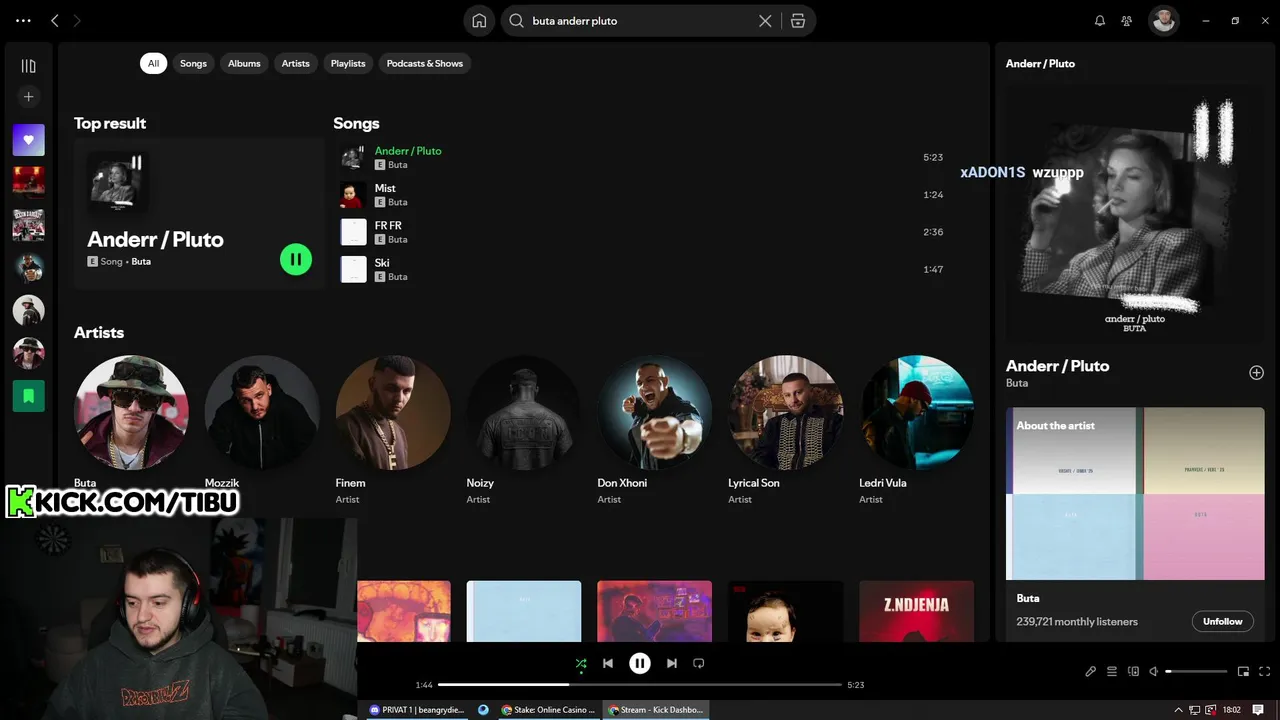This screenshot has width=1280, height=720.
Task: Open the three-dot app menu
Action: click(23, 21)
